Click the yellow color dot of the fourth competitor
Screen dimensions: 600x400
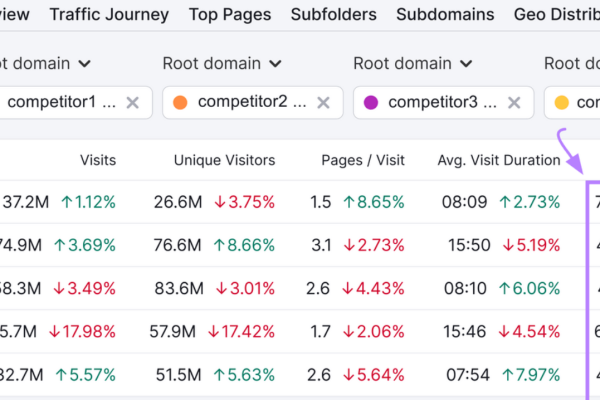[561, 103]
